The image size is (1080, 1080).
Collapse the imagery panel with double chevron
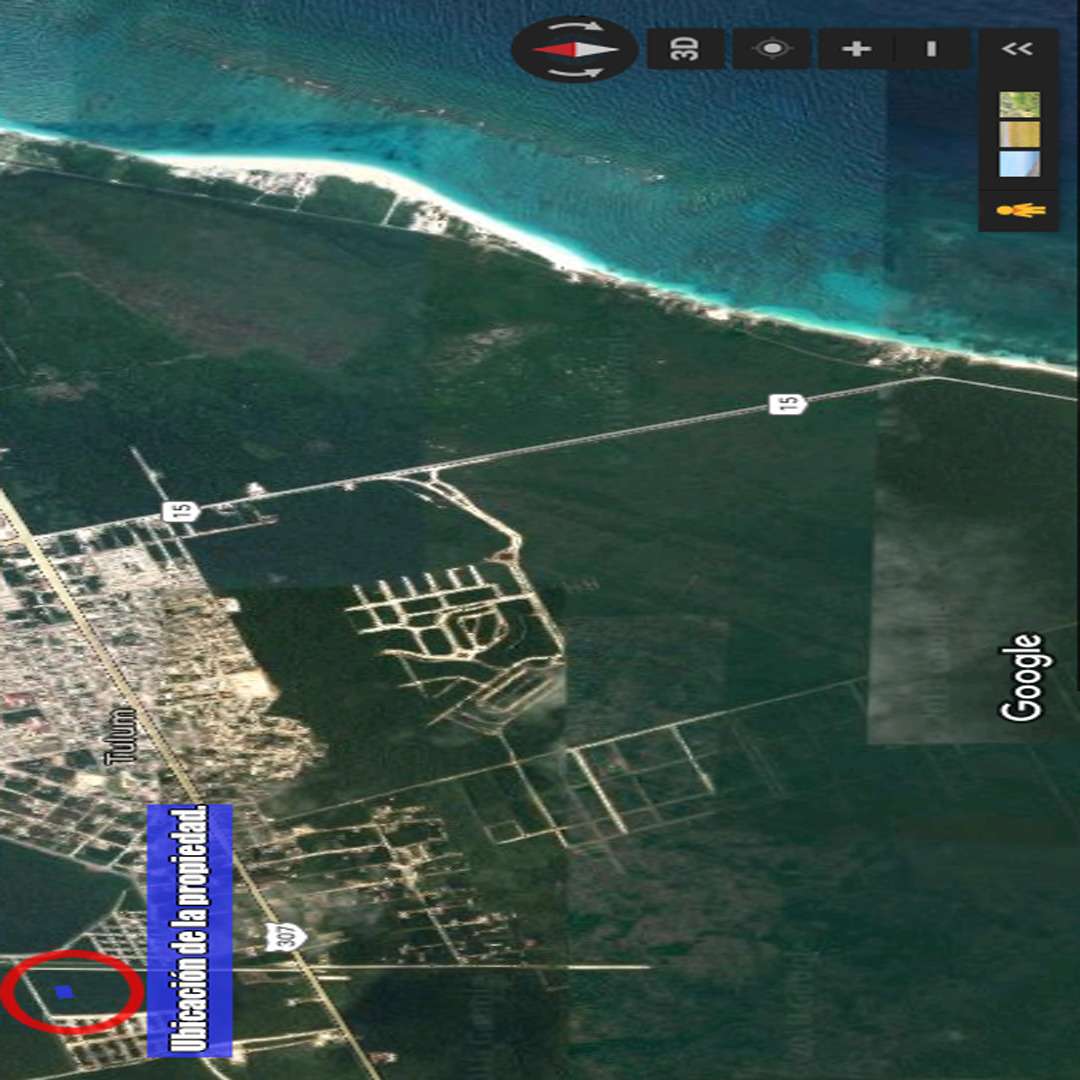pyautogui.click(x=1018, y=48)
